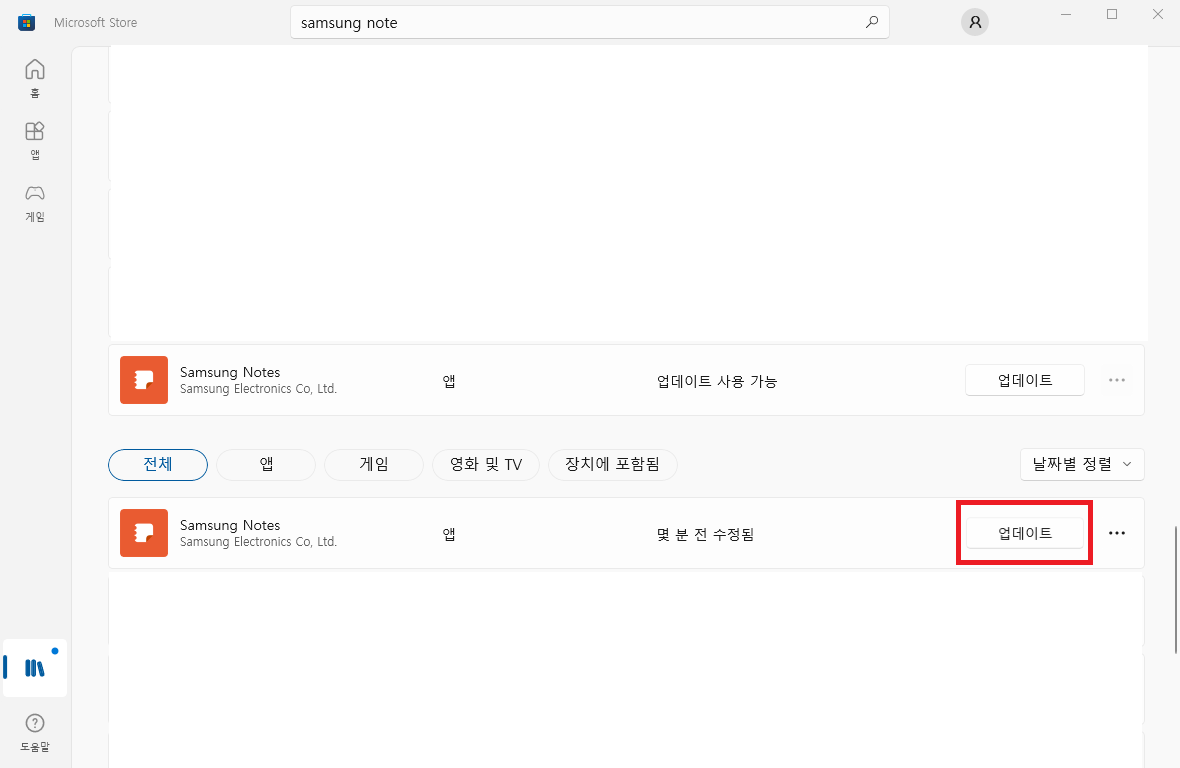Click the vertical scrollbar thumb
1180x768 pixels.
click(x=1175, y=590)
